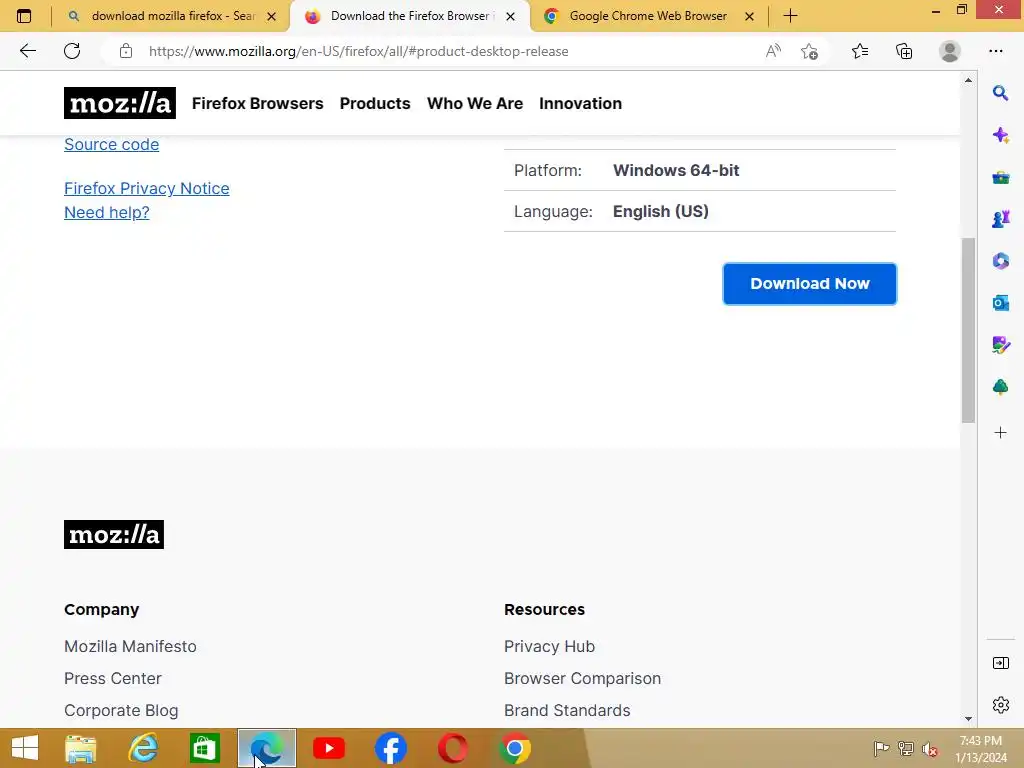Switch to download mozilla firefox search tab

pyautogui.click(x=172, y=16)
